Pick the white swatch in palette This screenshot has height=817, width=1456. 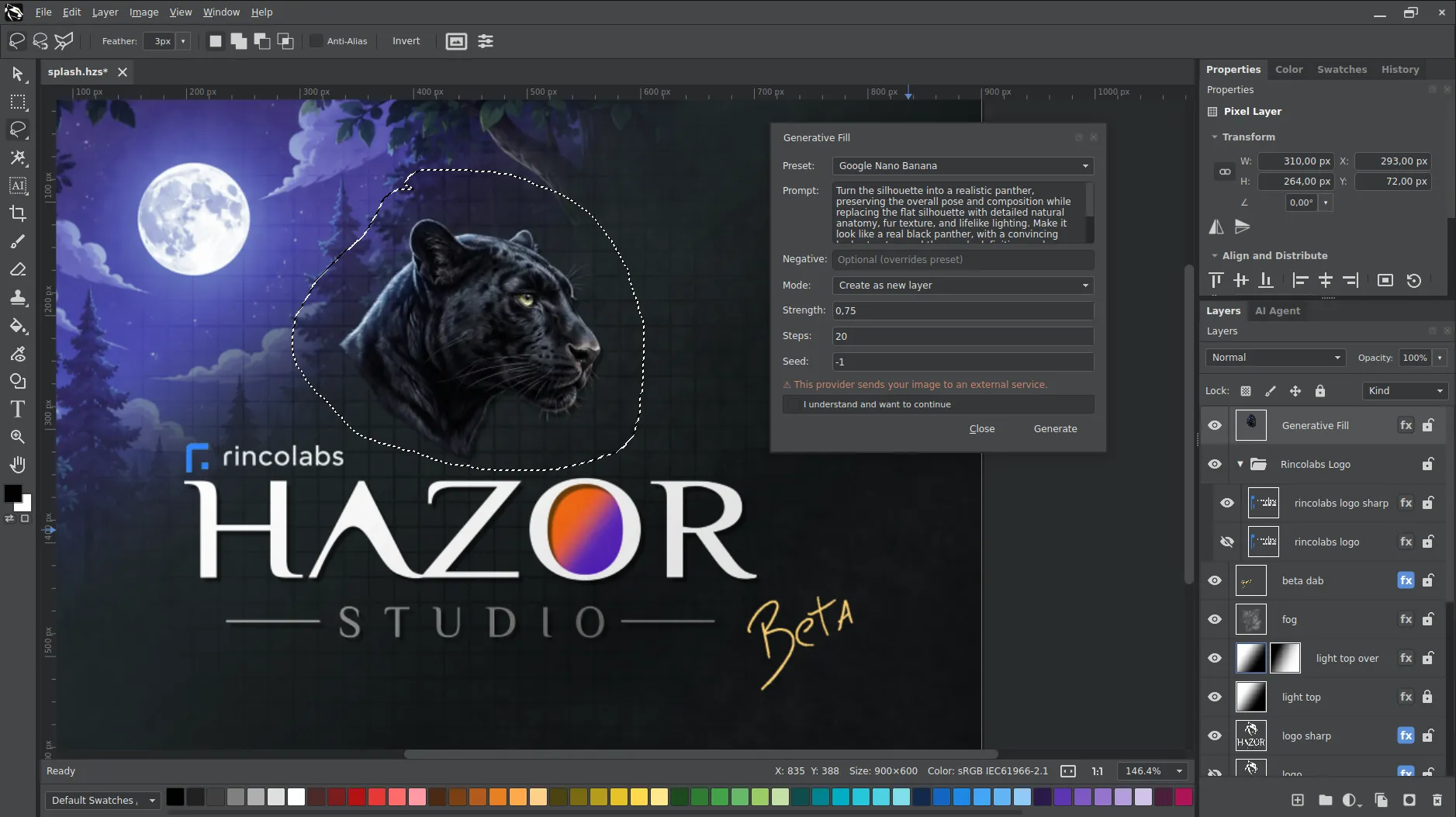point(296,797)
